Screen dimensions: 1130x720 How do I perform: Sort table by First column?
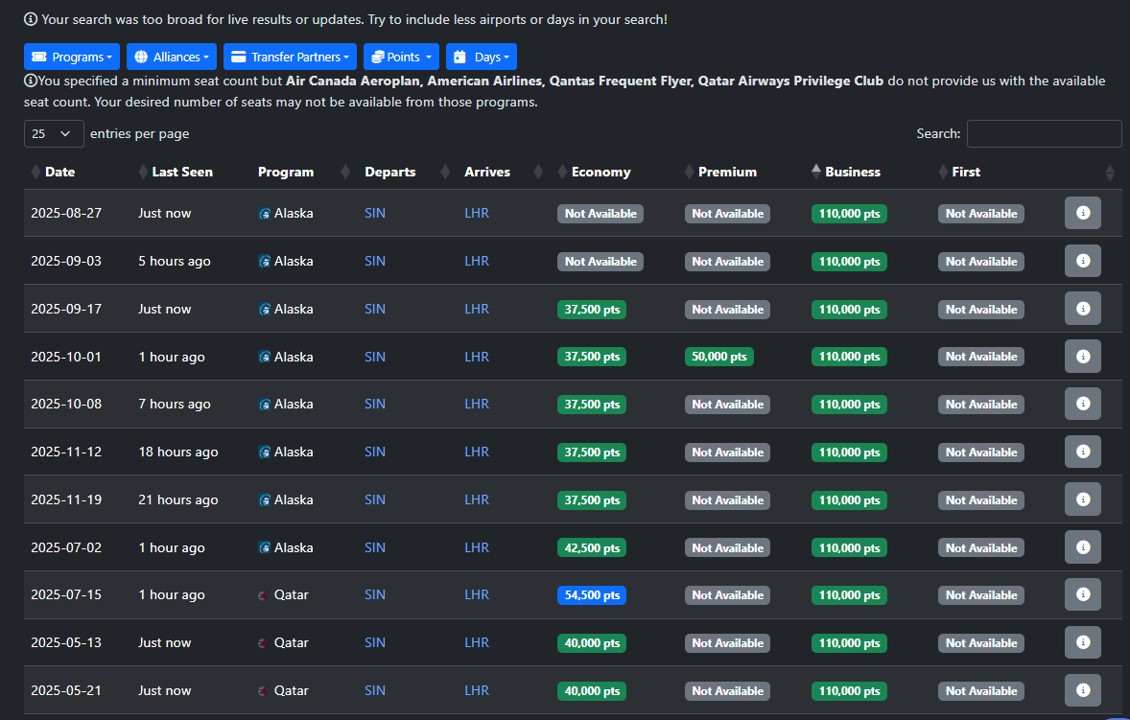click(x=966, y=172)
